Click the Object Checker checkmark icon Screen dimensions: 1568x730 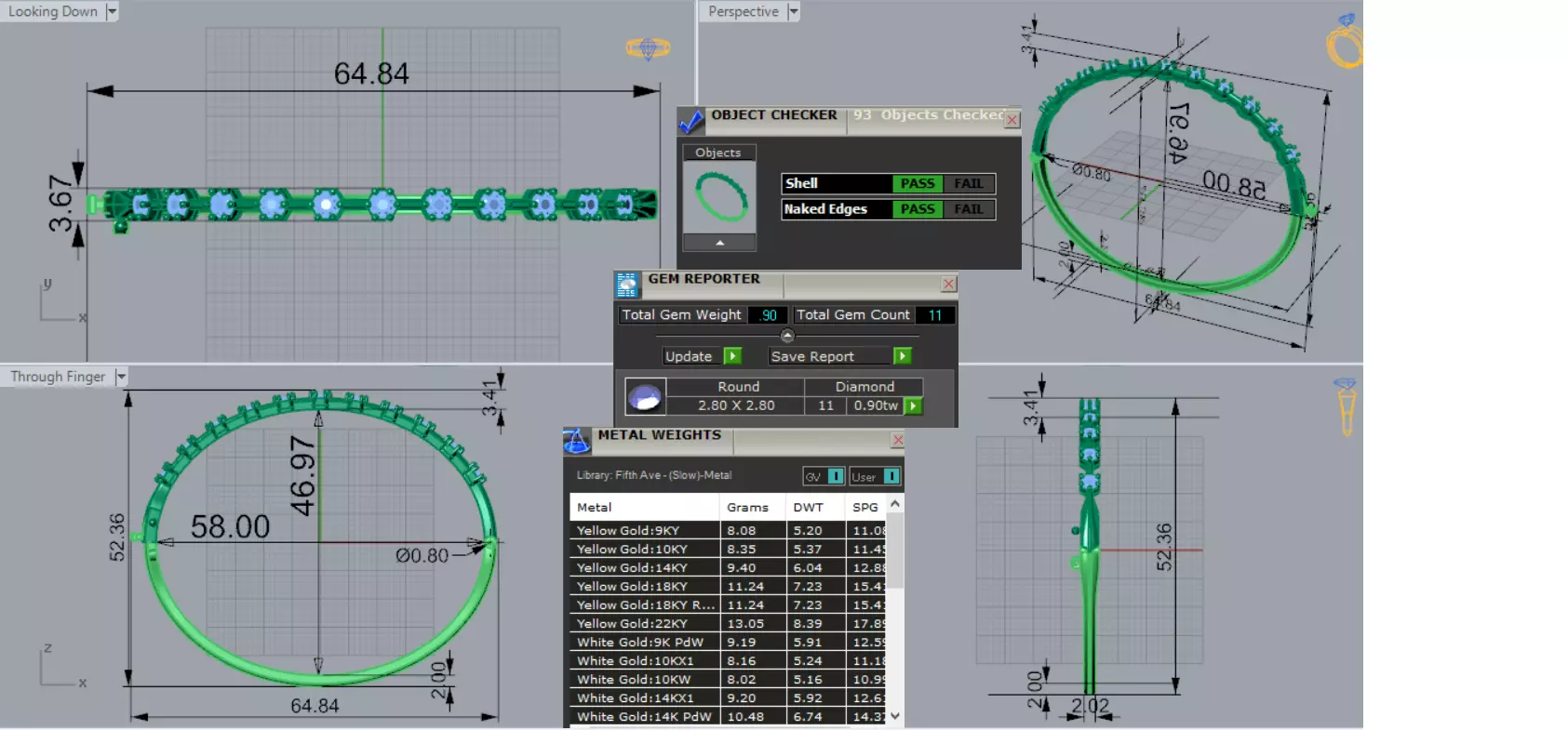pyautogui.click(x=691, y=121)
